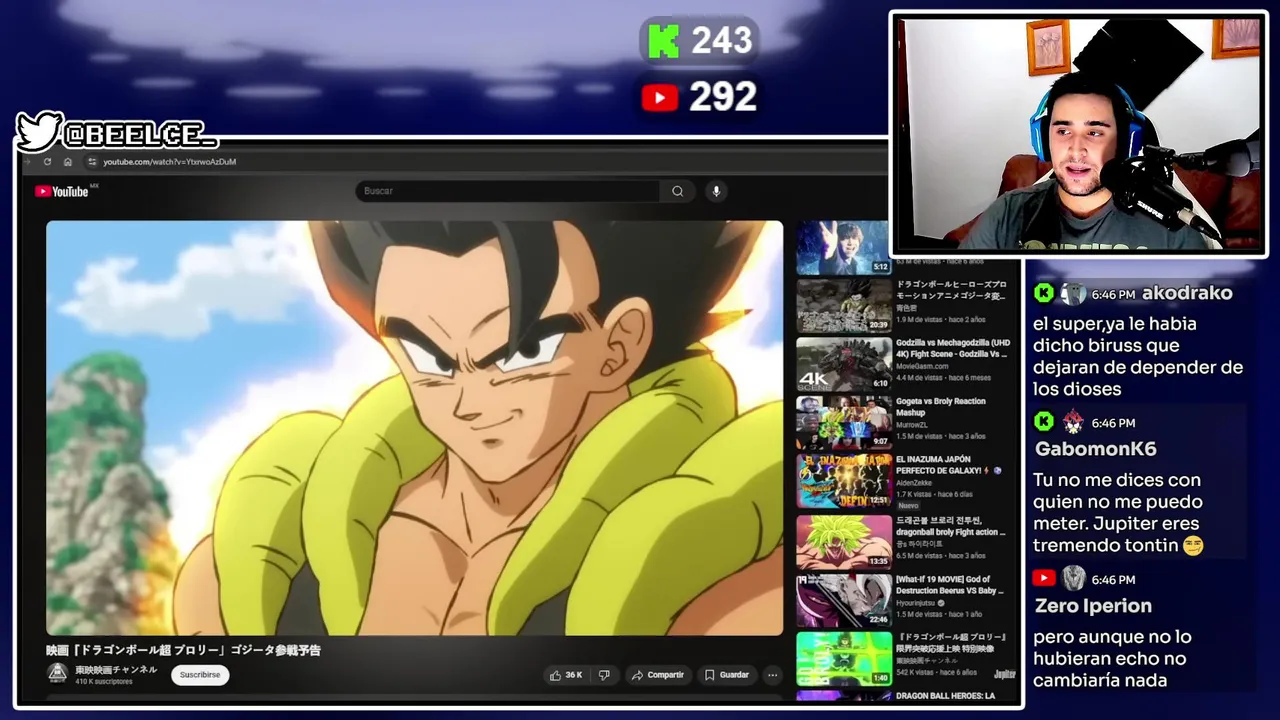Open the Compartir share button
This screenshot has width=1280, height=720.
[x=657, y=675]
